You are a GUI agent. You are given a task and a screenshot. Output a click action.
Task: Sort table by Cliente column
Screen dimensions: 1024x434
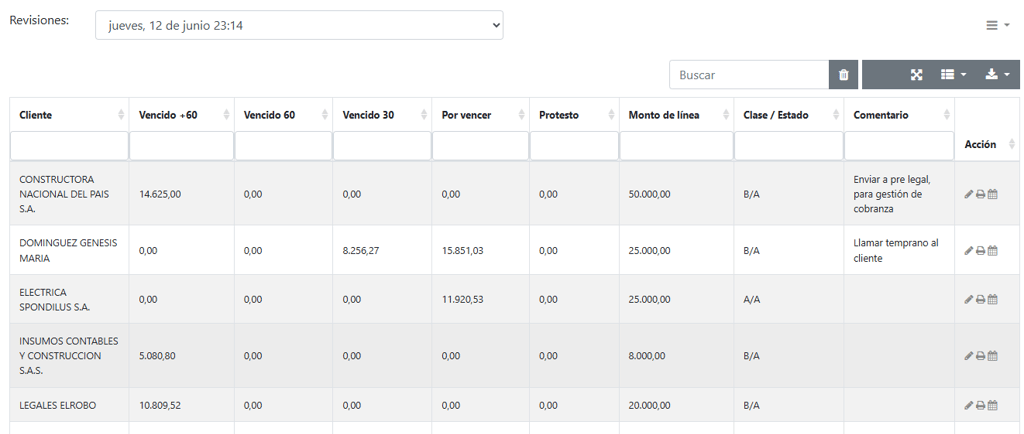69,115
